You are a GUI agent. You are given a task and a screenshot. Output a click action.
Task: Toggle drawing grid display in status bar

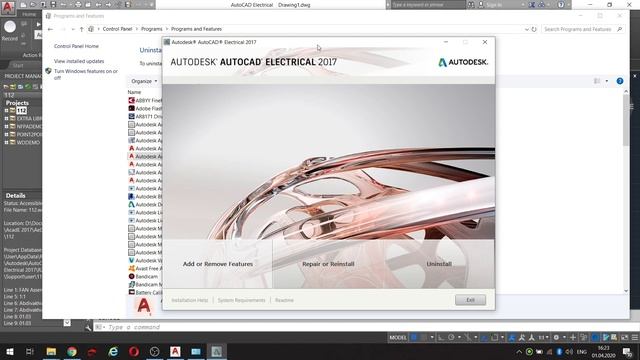click(414, 338)
